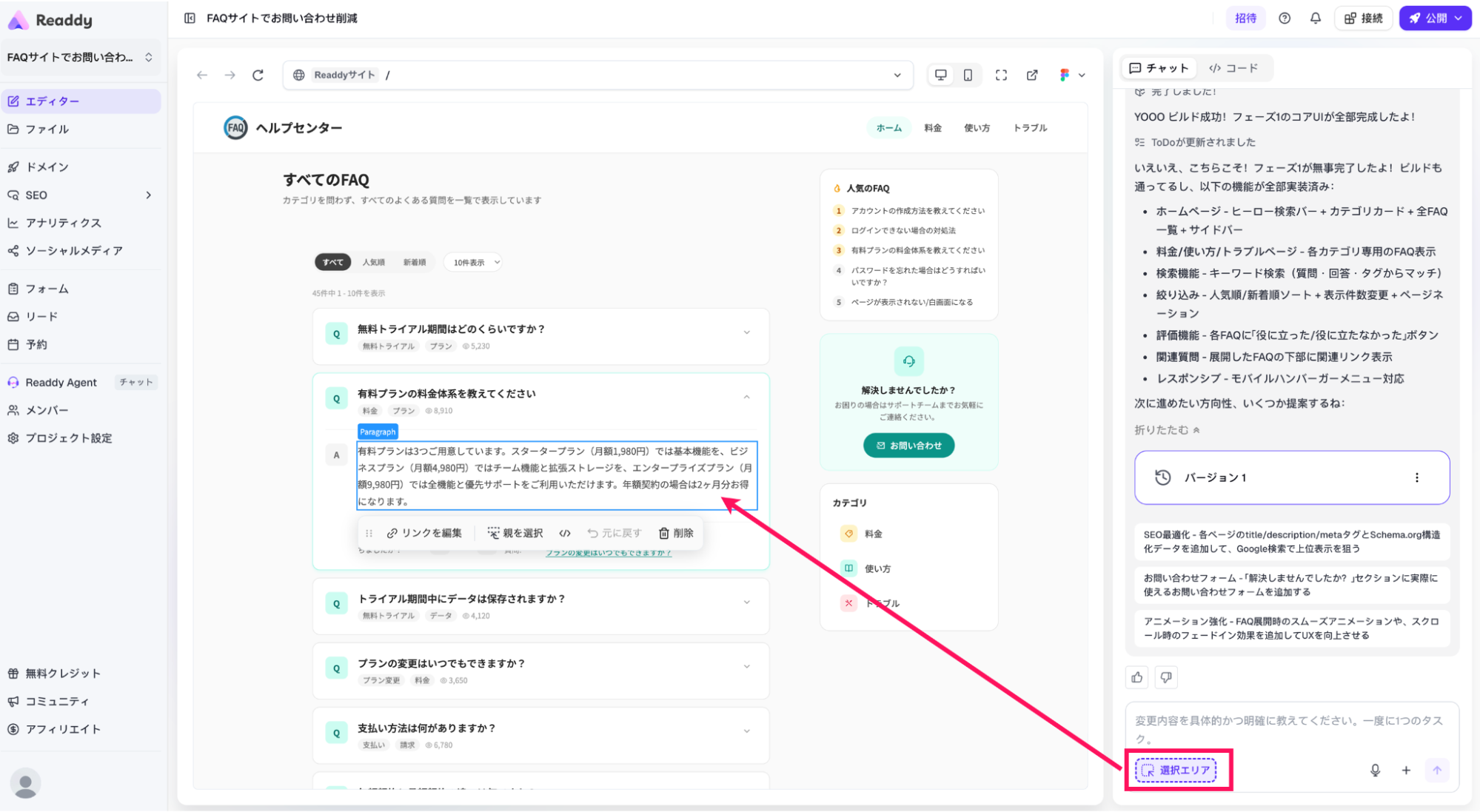Open ファイル in sidebar

click(81, 129)
